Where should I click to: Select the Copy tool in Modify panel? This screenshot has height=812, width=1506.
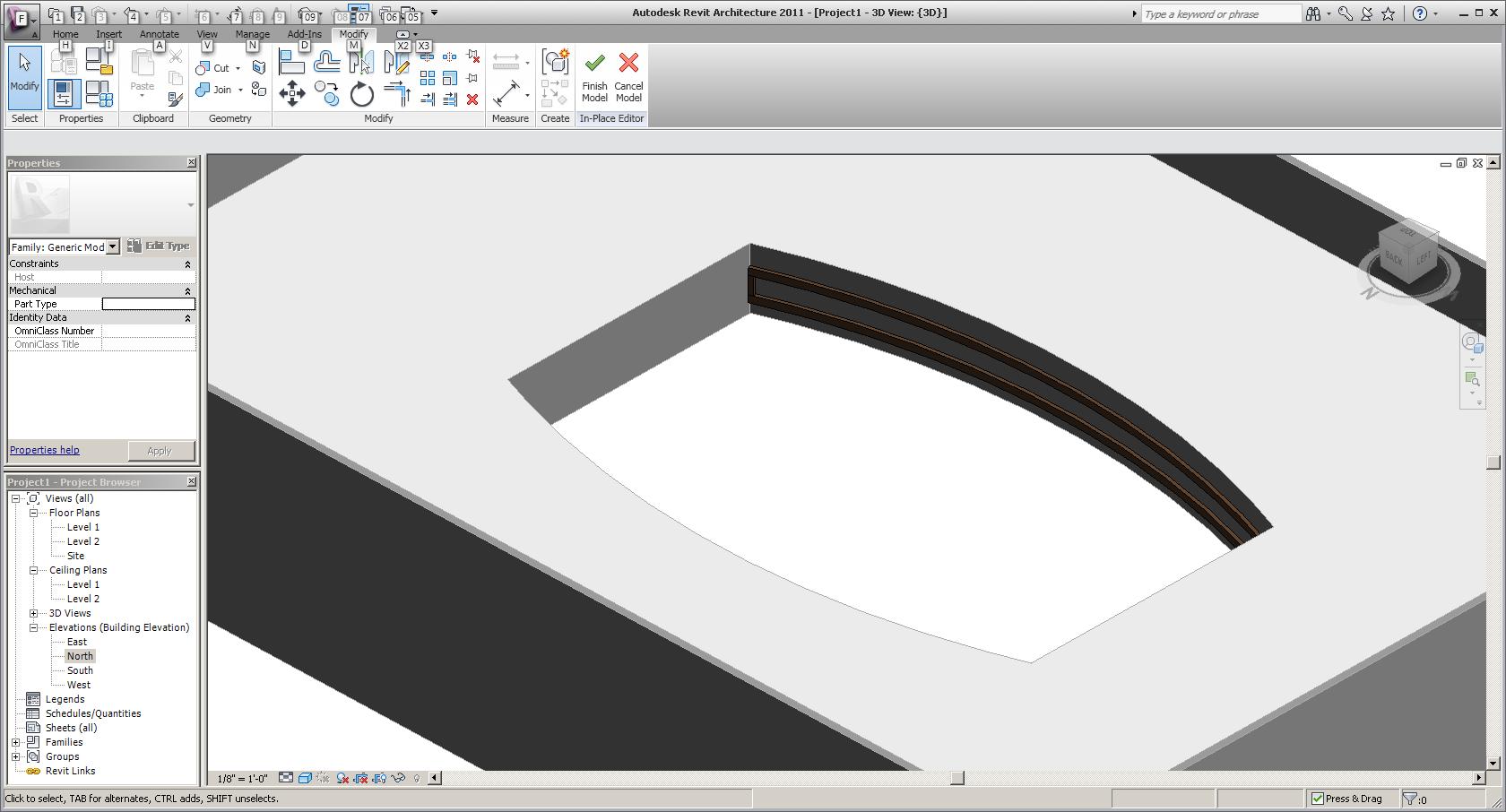pyautogui.click(x=327, y=93)
